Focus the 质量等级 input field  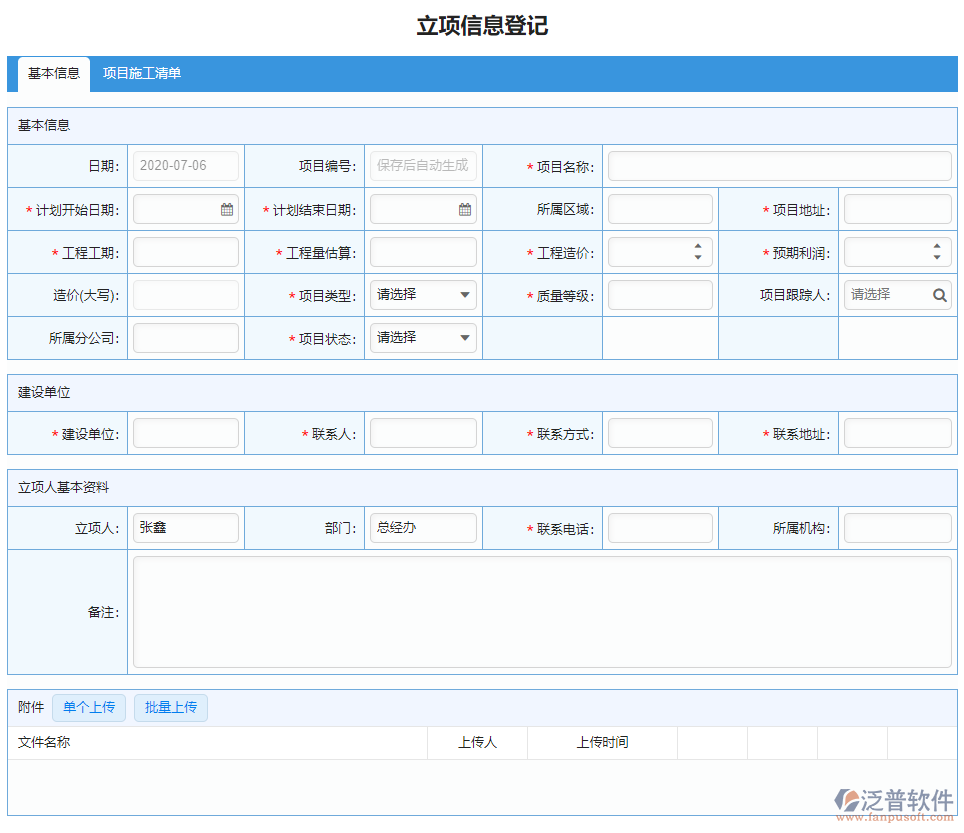pos(660,295)
